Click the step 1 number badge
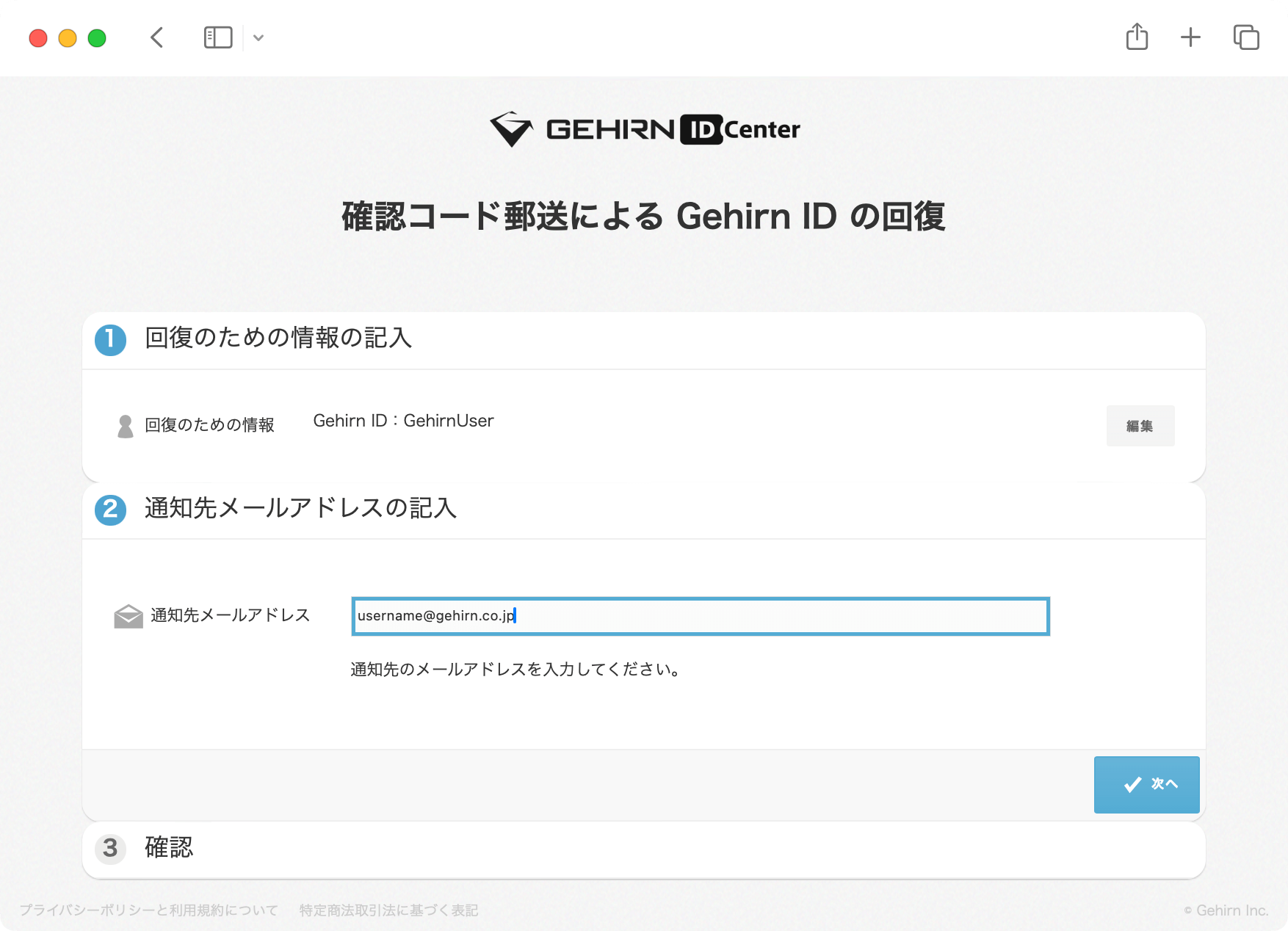 click(111, 339)
